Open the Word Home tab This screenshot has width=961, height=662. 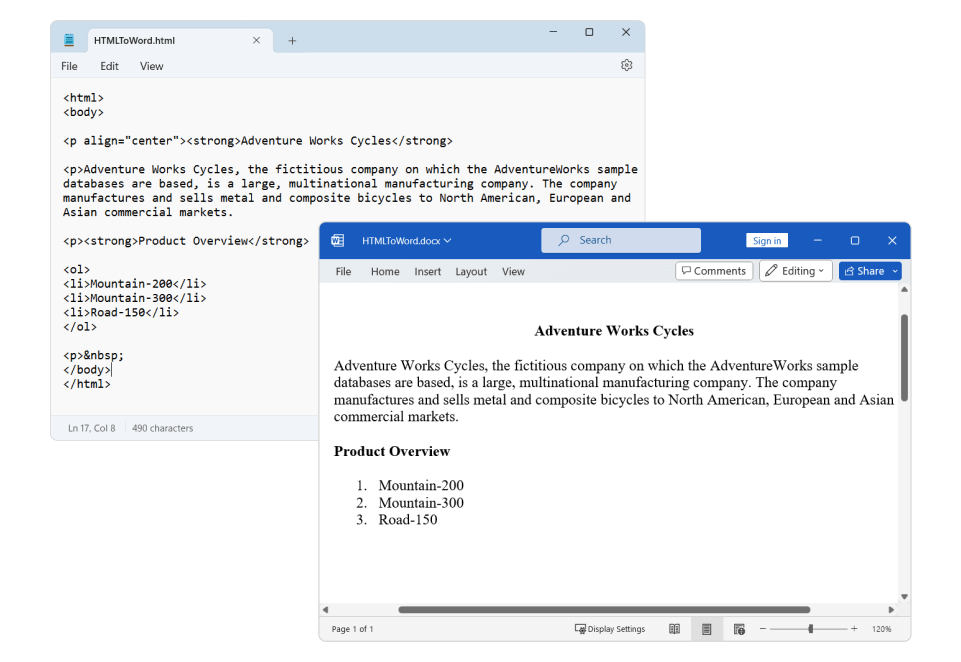(385, 272)
